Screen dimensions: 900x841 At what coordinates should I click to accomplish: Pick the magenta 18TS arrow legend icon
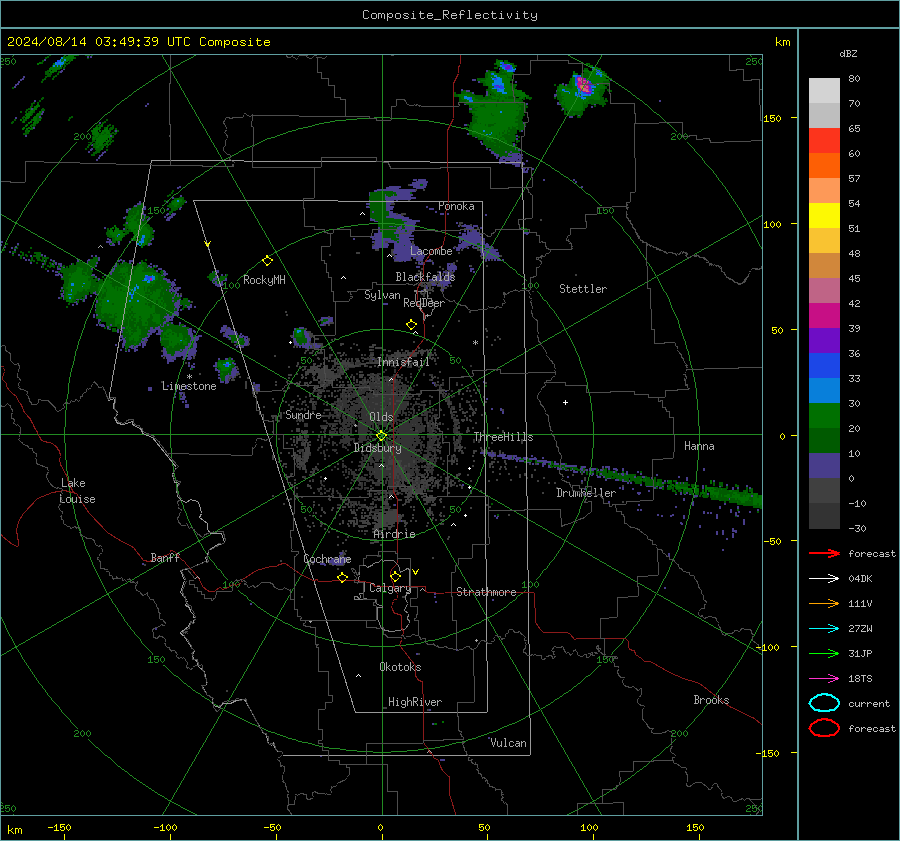824,679
